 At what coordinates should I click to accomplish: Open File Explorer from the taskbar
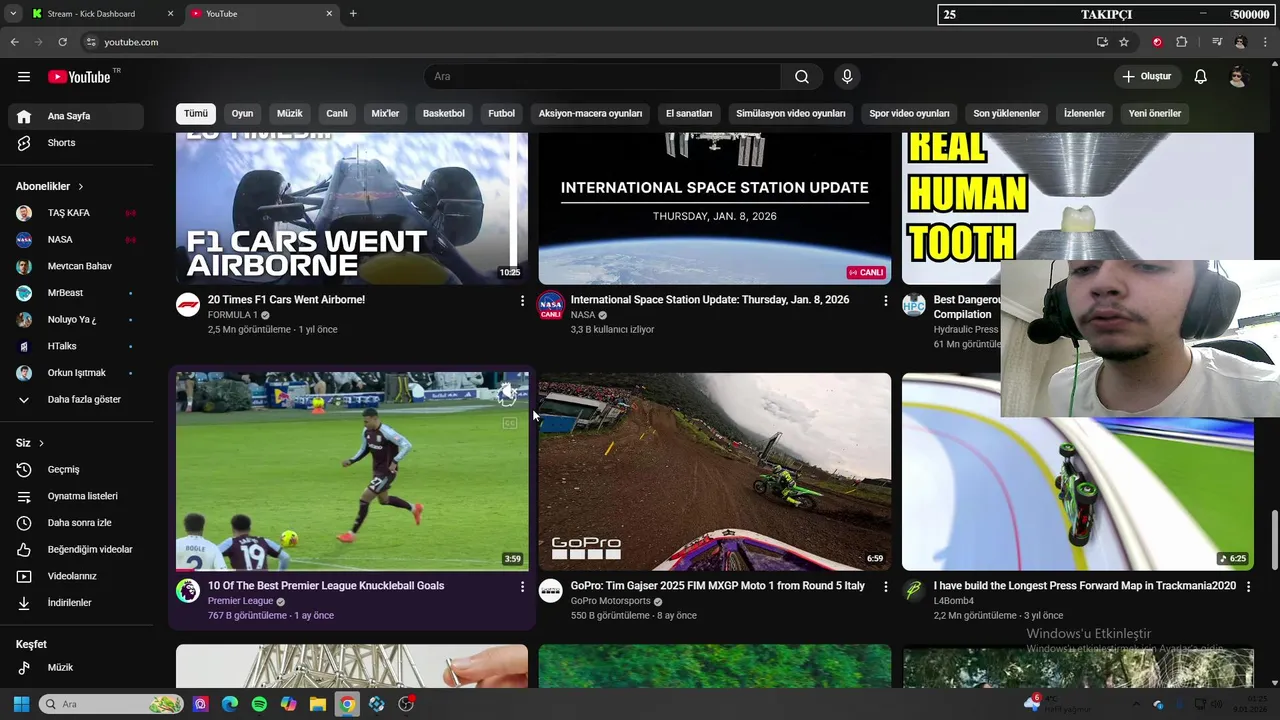click(318, 704)
